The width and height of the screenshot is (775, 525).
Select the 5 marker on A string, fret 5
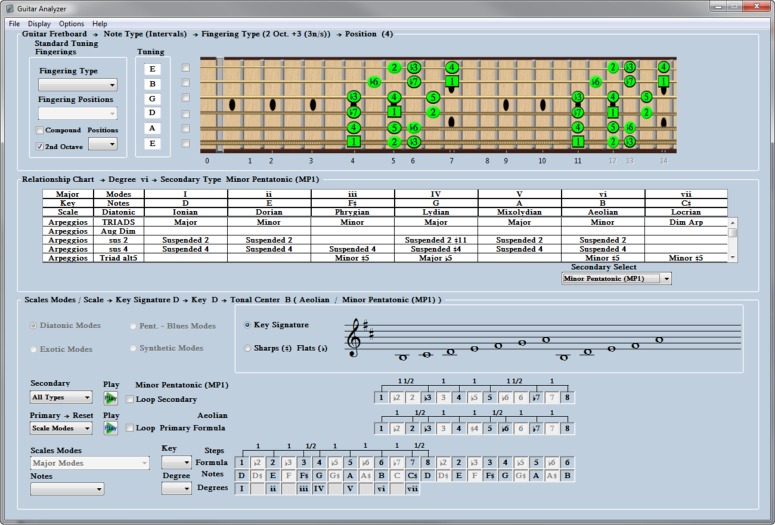point(394,128)
